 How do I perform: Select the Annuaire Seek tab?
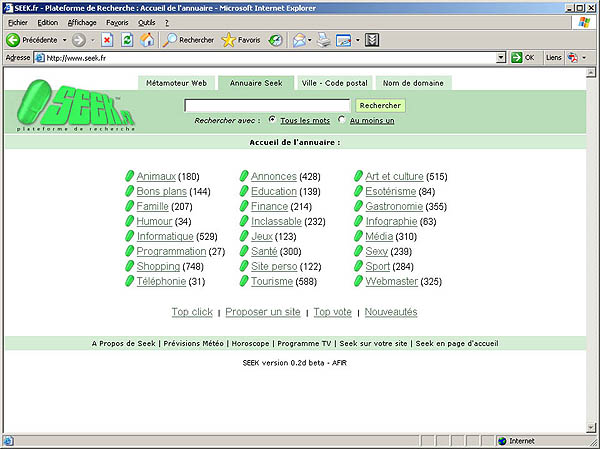[256, 83]
